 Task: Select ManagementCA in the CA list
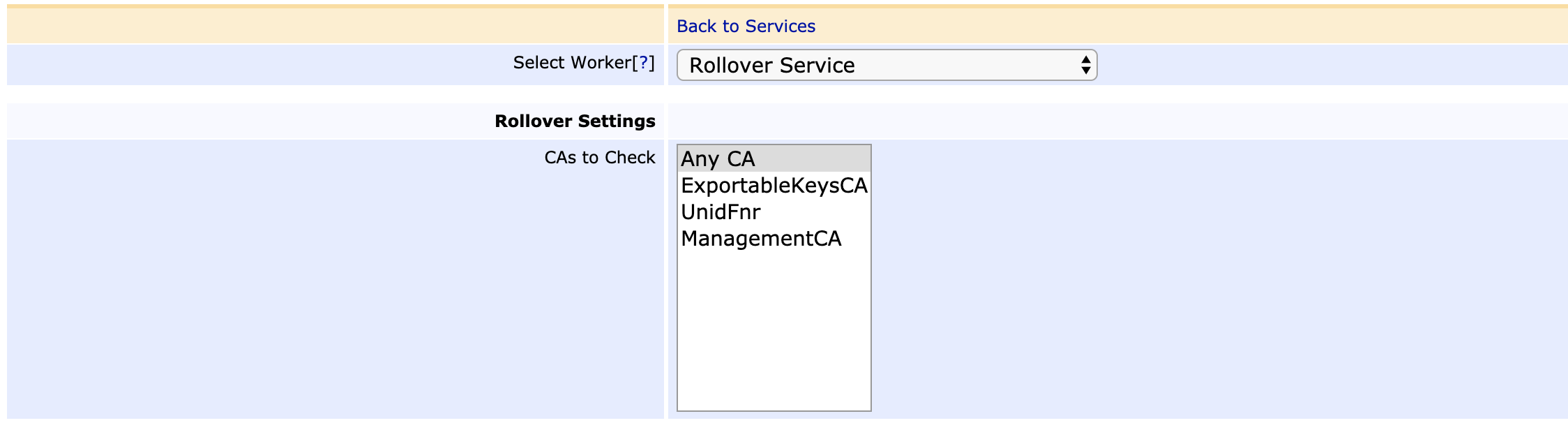click(x=761, y=239)
